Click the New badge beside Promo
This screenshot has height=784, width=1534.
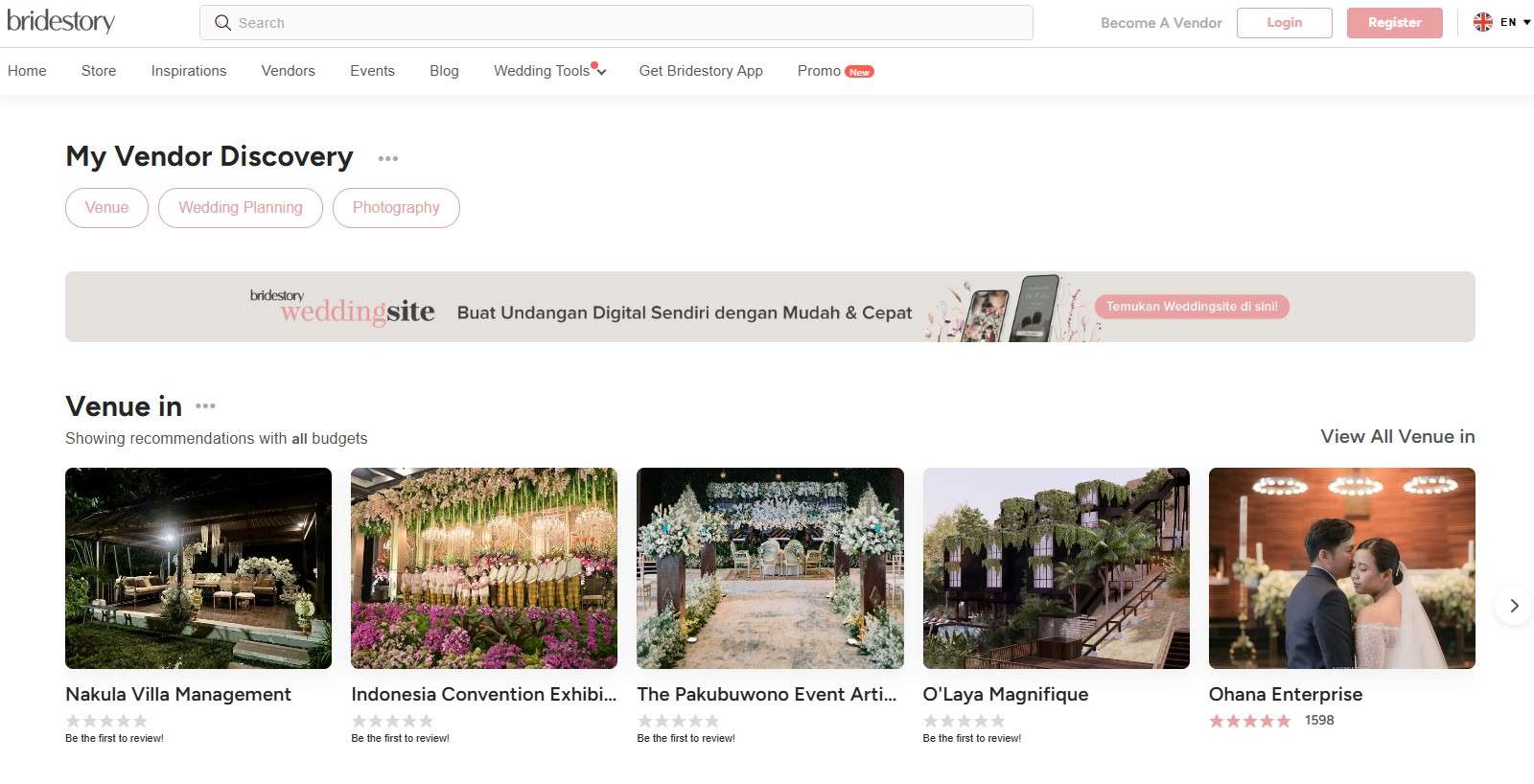[859, 72]
